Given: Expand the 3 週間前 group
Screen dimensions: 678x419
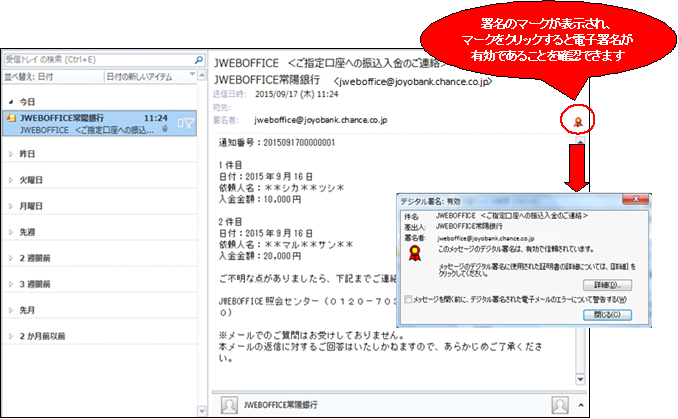Looking at the screenshot, I should 11,284.
